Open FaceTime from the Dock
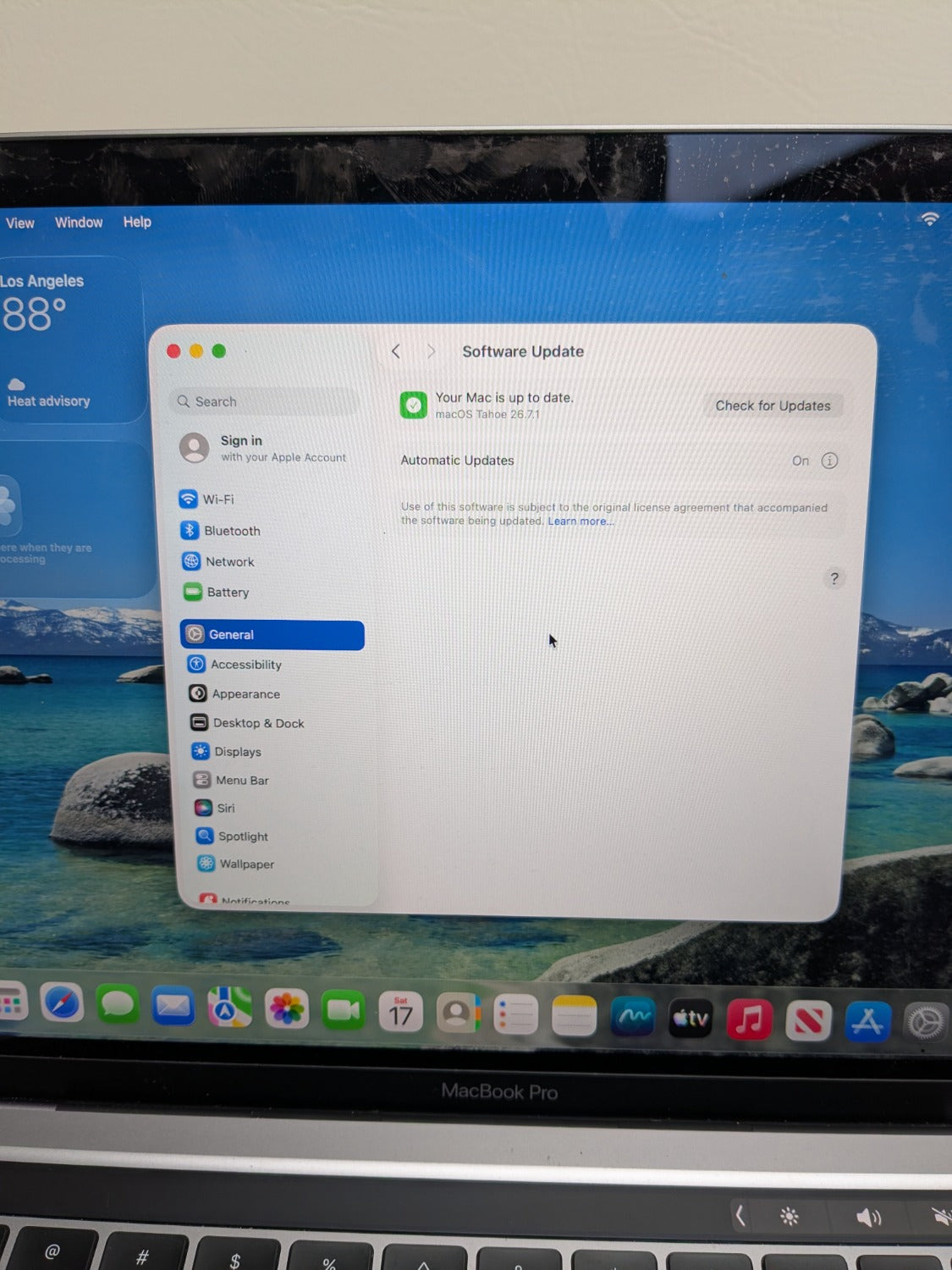Image resolution: width=952 pixels, height=1270 pixels. 344,1011
